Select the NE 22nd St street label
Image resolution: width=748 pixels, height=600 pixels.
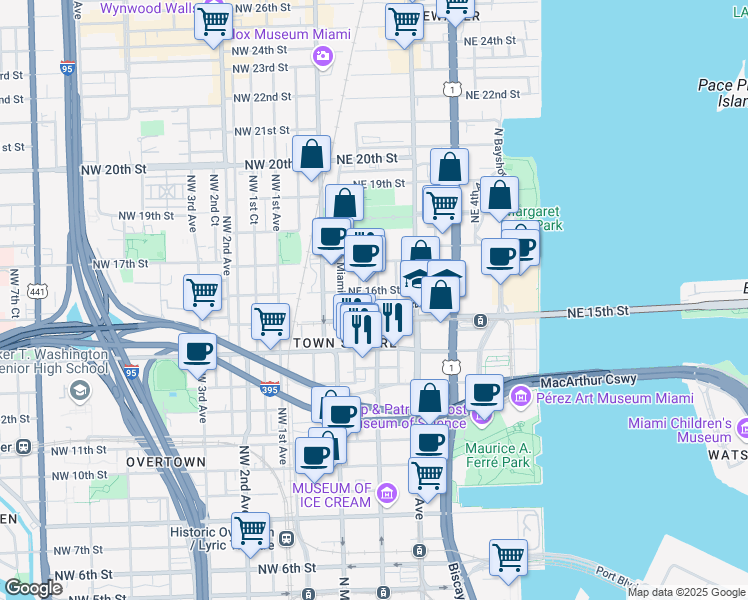493,94
